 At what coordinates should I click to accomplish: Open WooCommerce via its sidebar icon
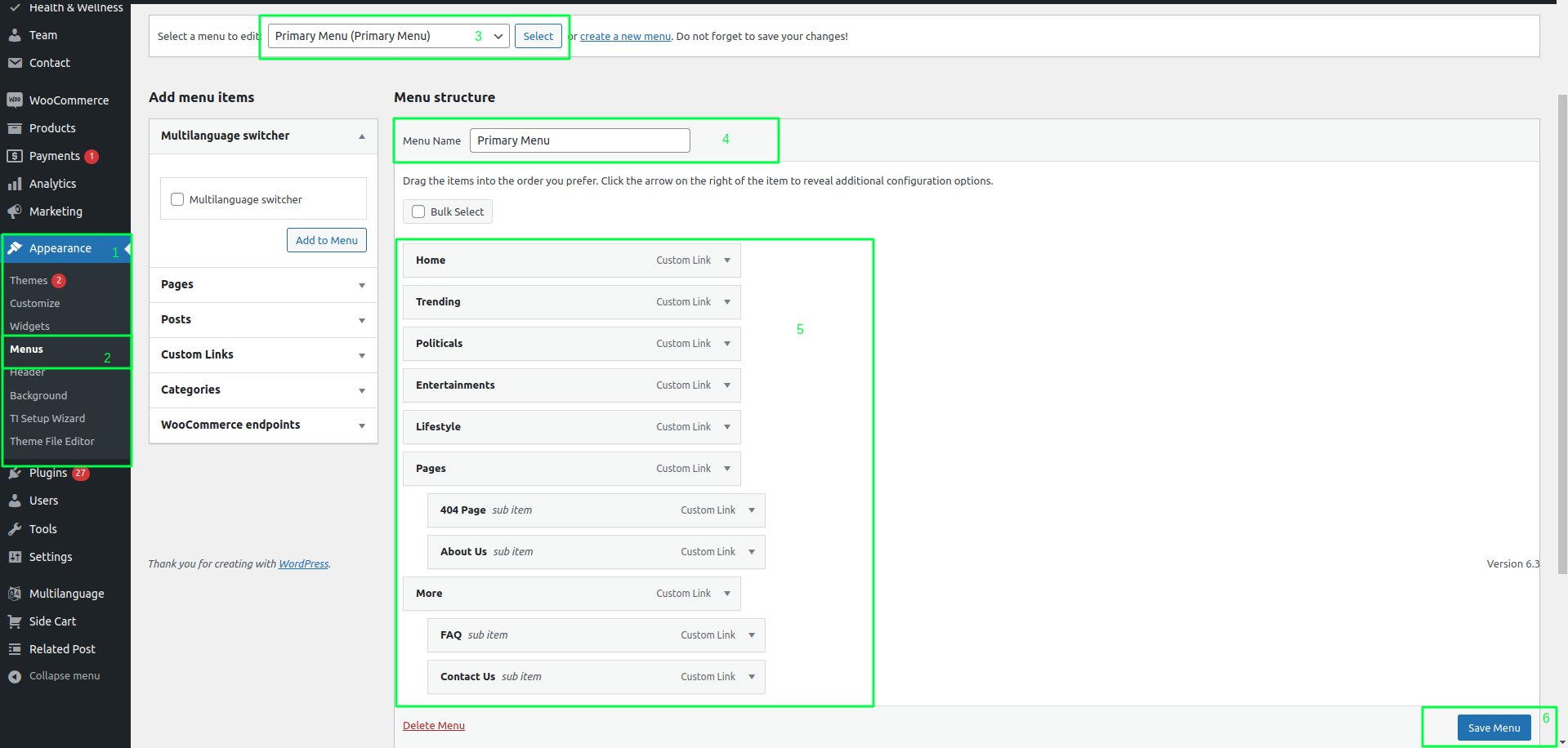coord(15,100)
